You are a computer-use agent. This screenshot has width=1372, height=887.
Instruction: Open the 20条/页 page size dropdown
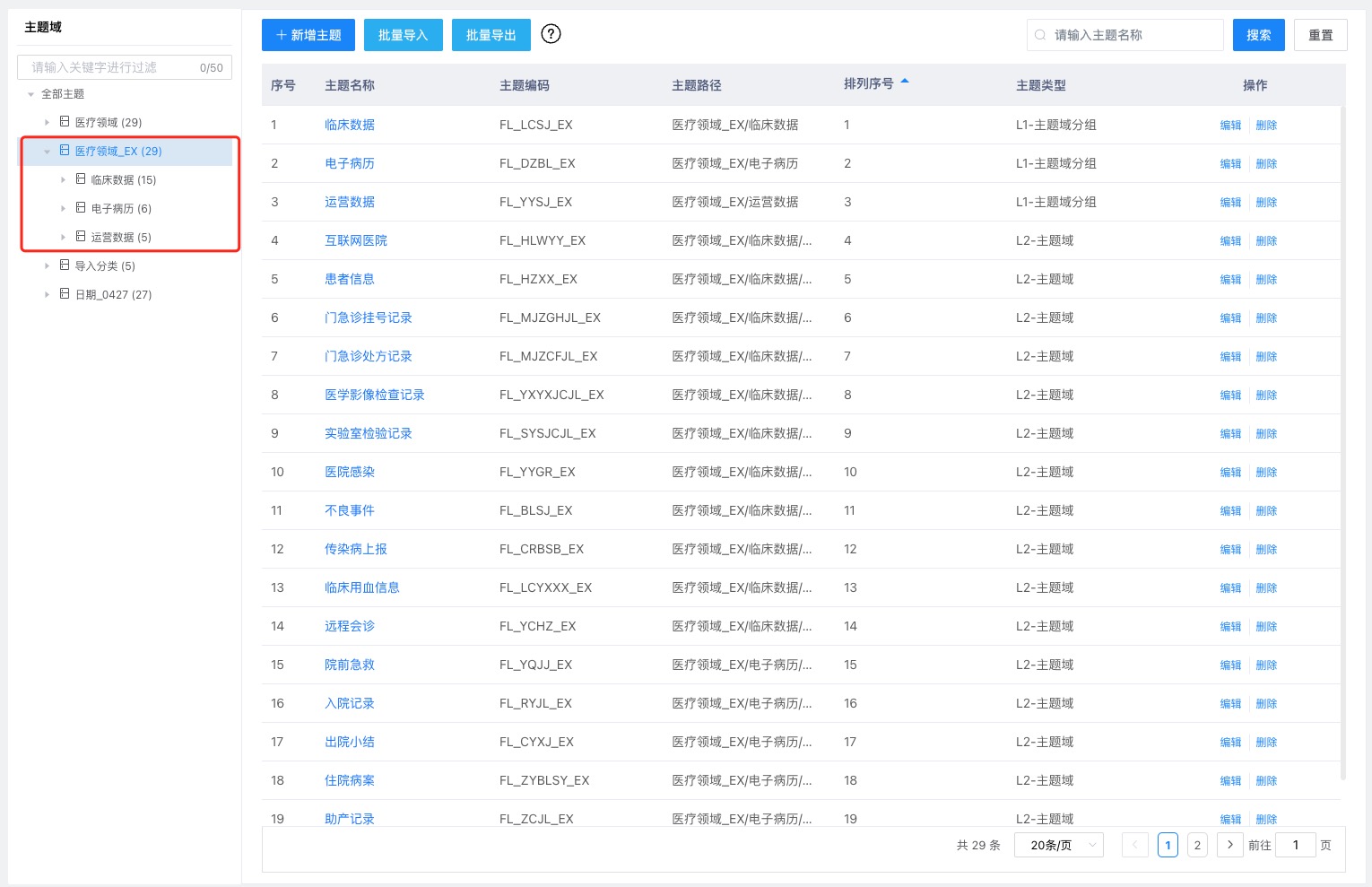tap(1058, 845)
